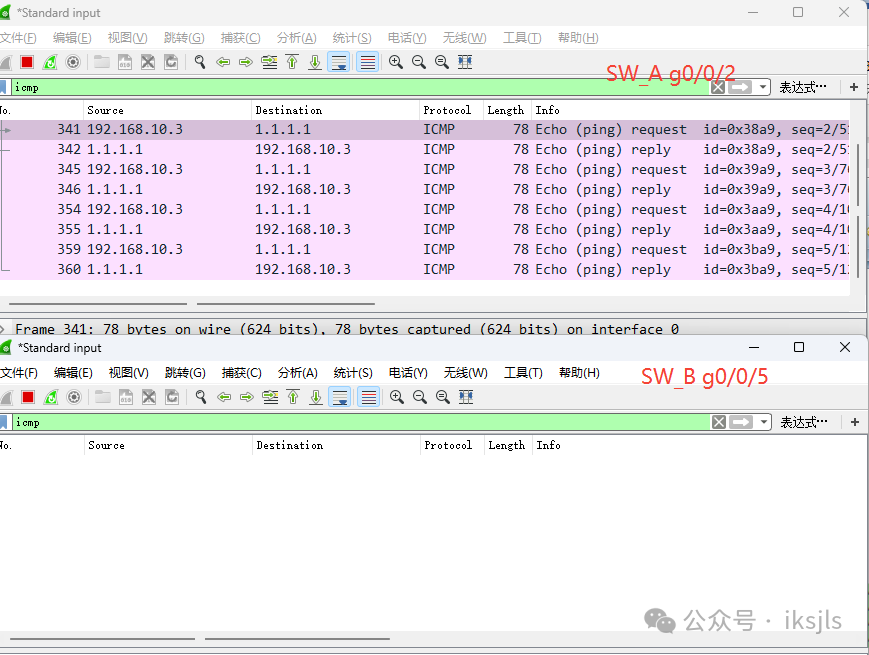Go to first packet in SW_A toolbar
This screenshot has width=869, height=655.
click(x=292, y=62)
